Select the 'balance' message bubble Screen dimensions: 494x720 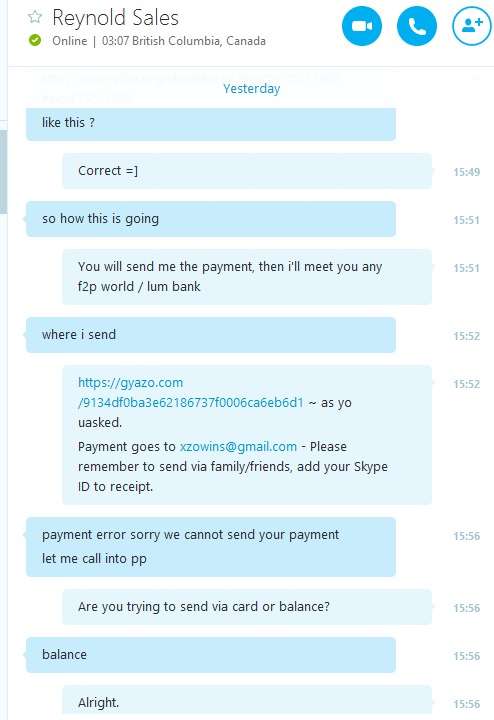pos(211,655)
